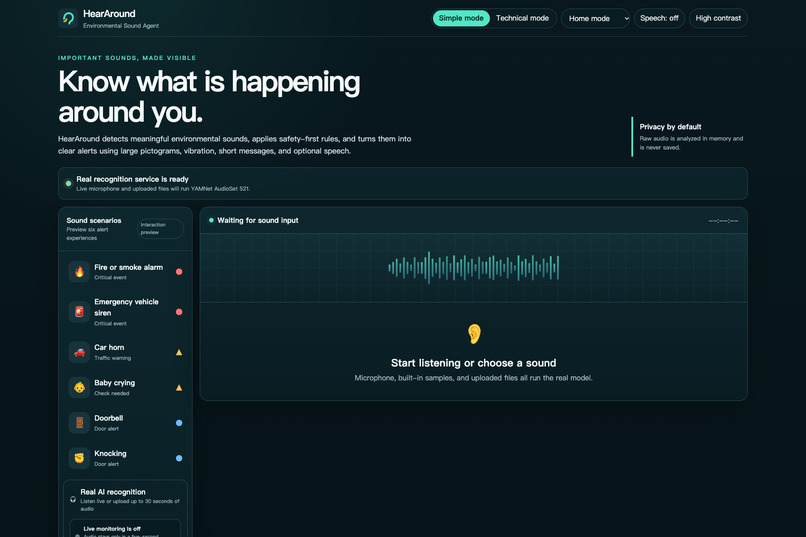Screen dimensions: 806x537
Task: Click the dot beside Waiting for sound input
Action: tap(211, 220)
